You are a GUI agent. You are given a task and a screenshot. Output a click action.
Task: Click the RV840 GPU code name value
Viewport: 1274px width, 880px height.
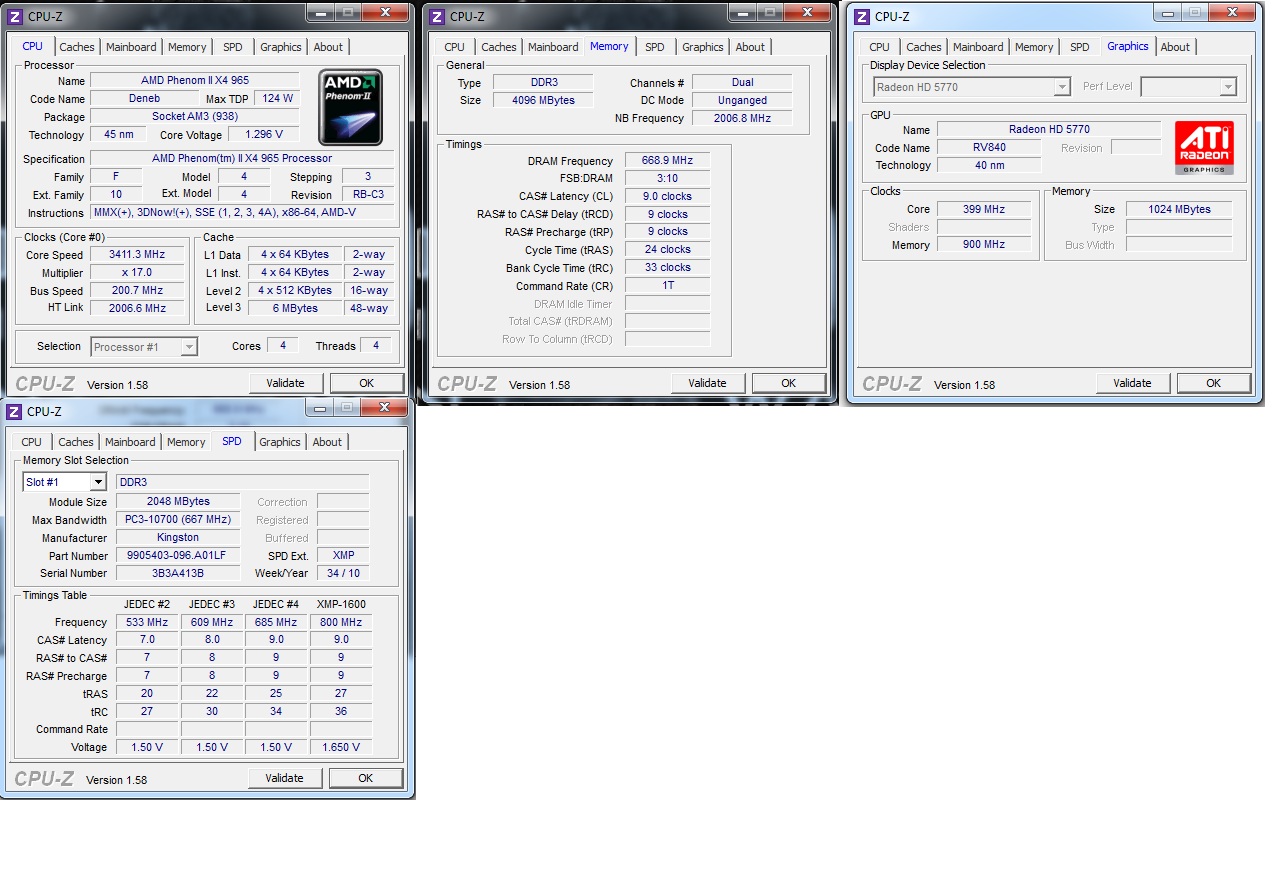point(989,147)
